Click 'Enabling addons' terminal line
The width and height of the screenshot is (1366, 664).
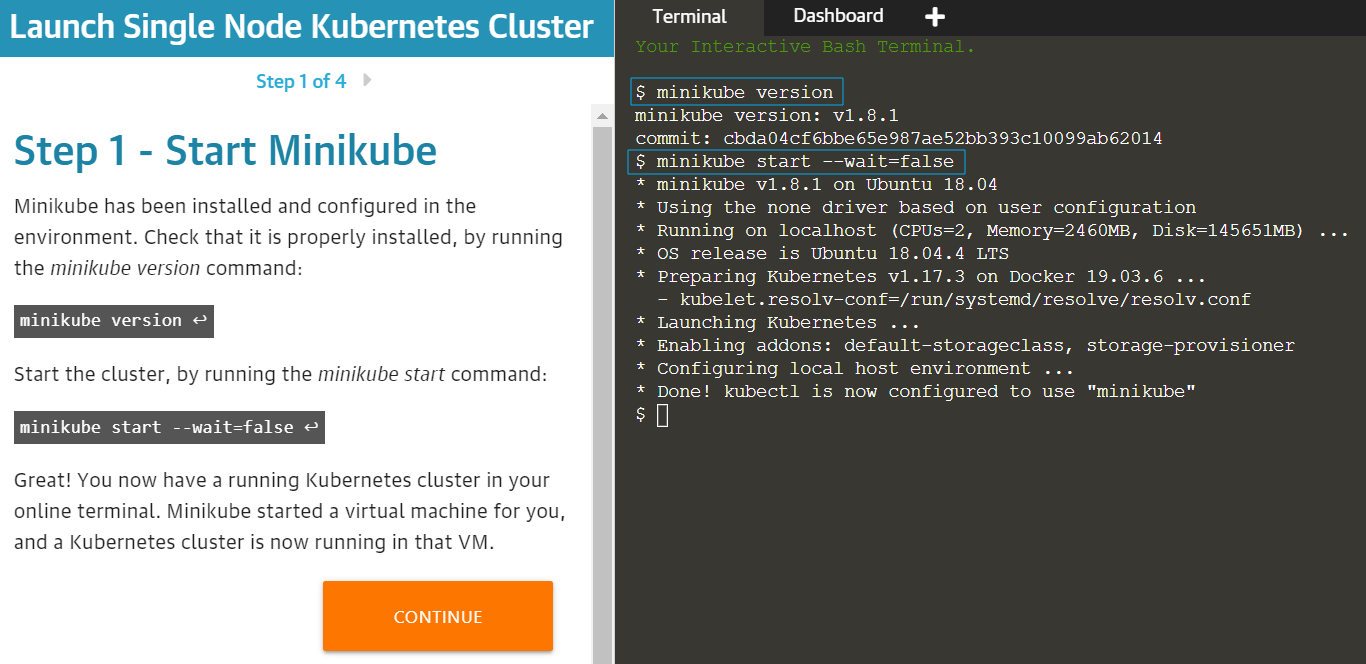pyautogui.click(x=965, y=345)
